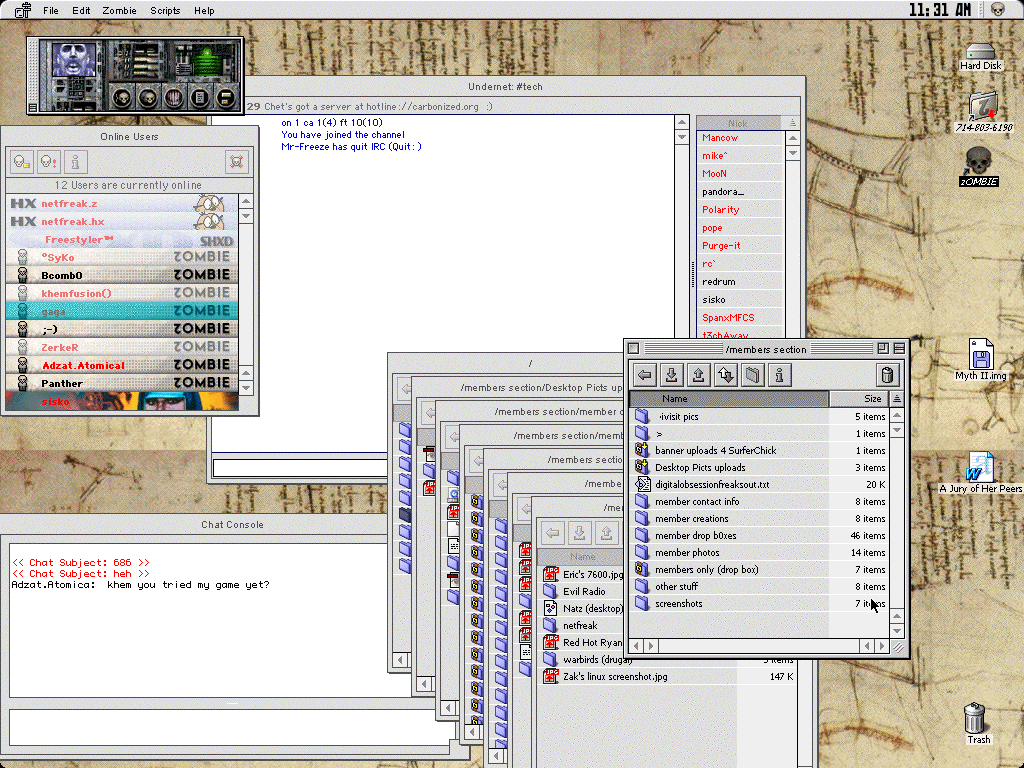This screenshot has height=768, width=1024.
Task: Click the download icon in /members section window
Action: point(671,375)
